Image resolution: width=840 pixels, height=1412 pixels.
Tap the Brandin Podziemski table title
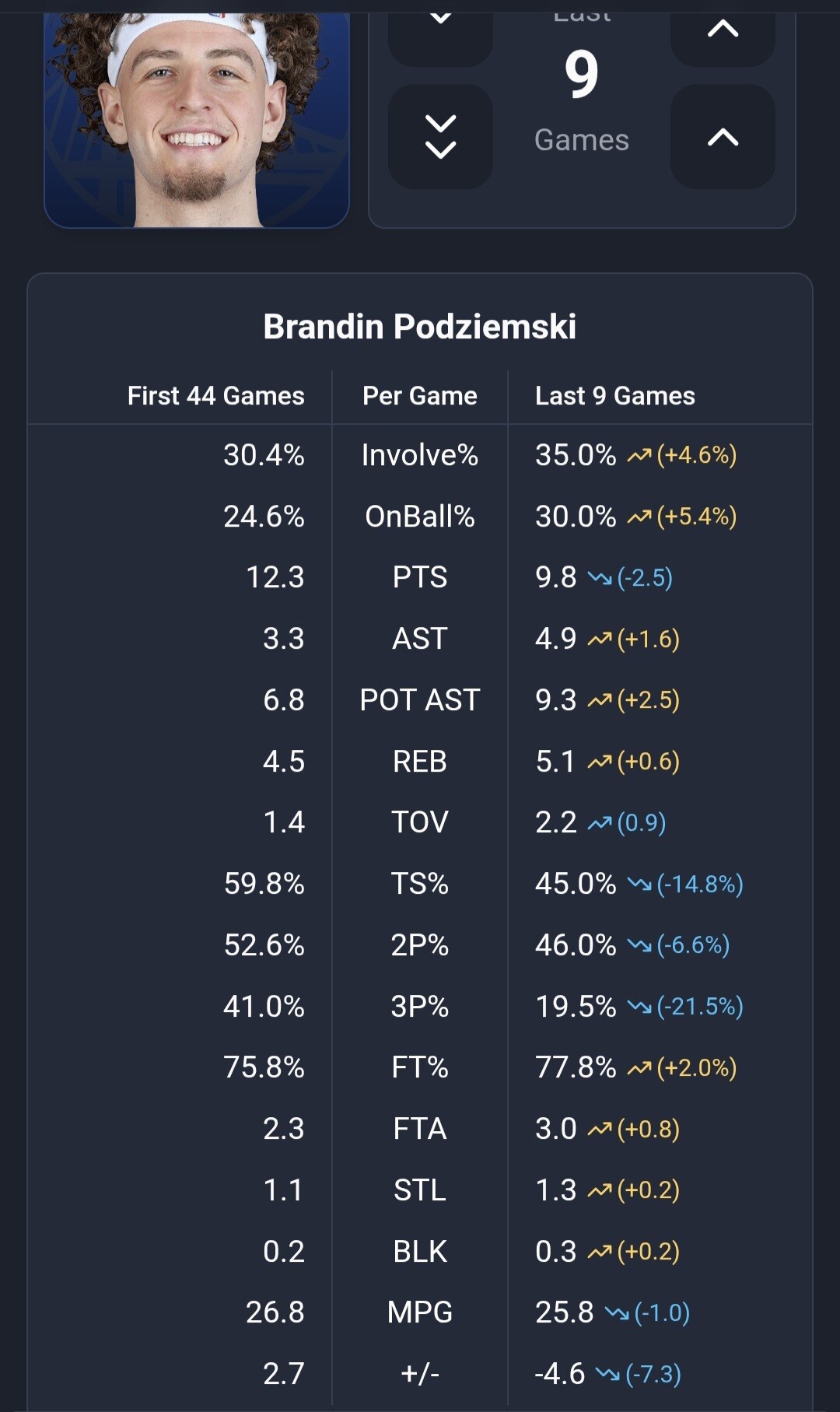(419, 327)
